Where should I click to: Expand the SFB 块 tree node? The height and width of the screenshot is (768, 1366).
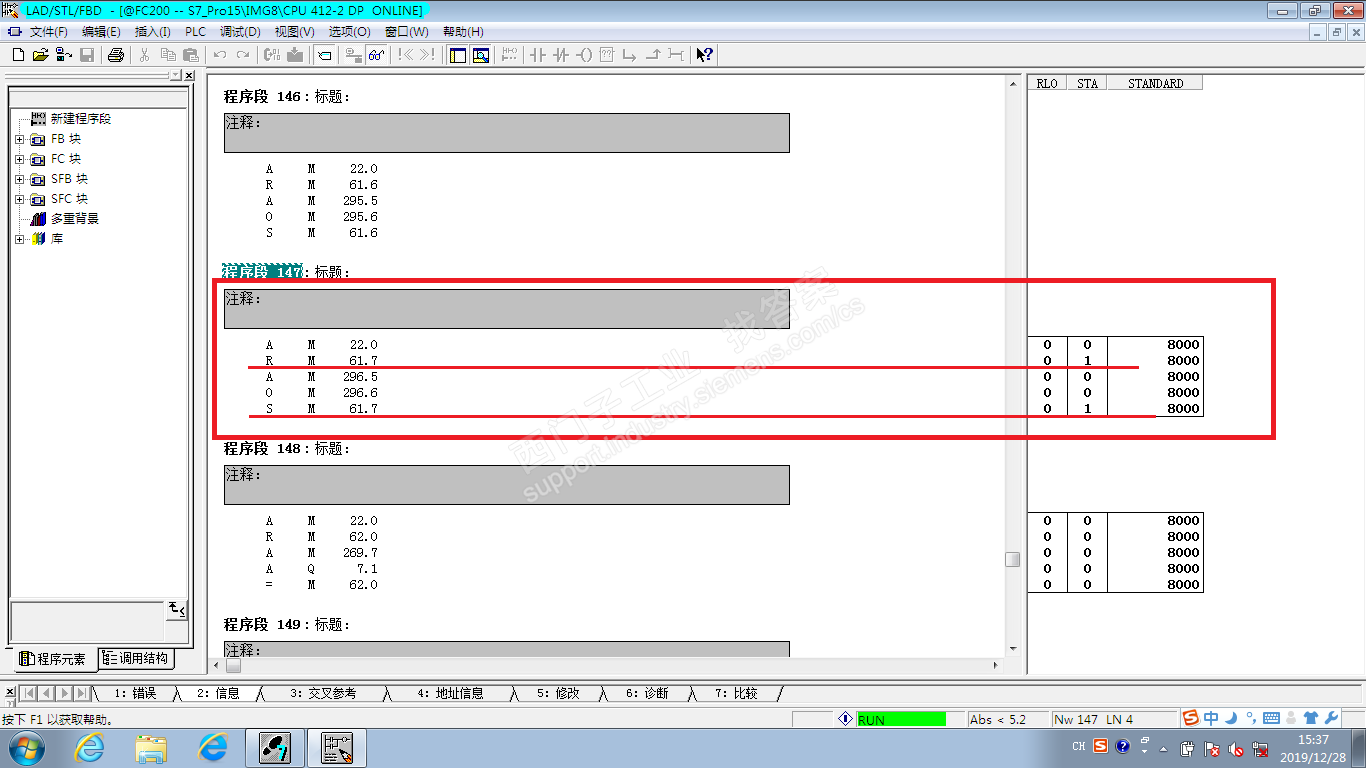pyautogui.click(x=19, y=179)
